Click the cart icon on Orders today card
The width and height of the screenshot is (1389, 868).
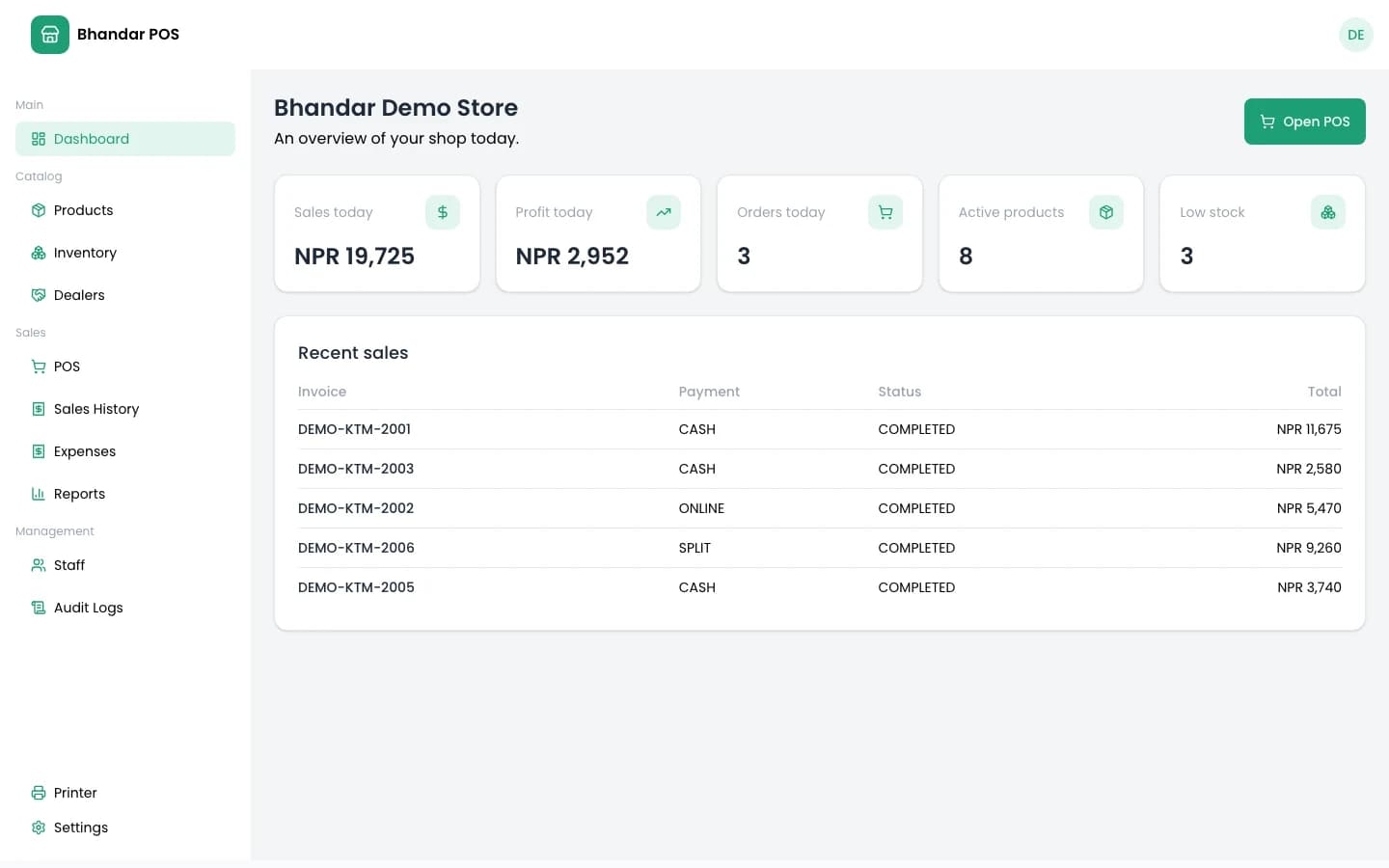(885, 212)
